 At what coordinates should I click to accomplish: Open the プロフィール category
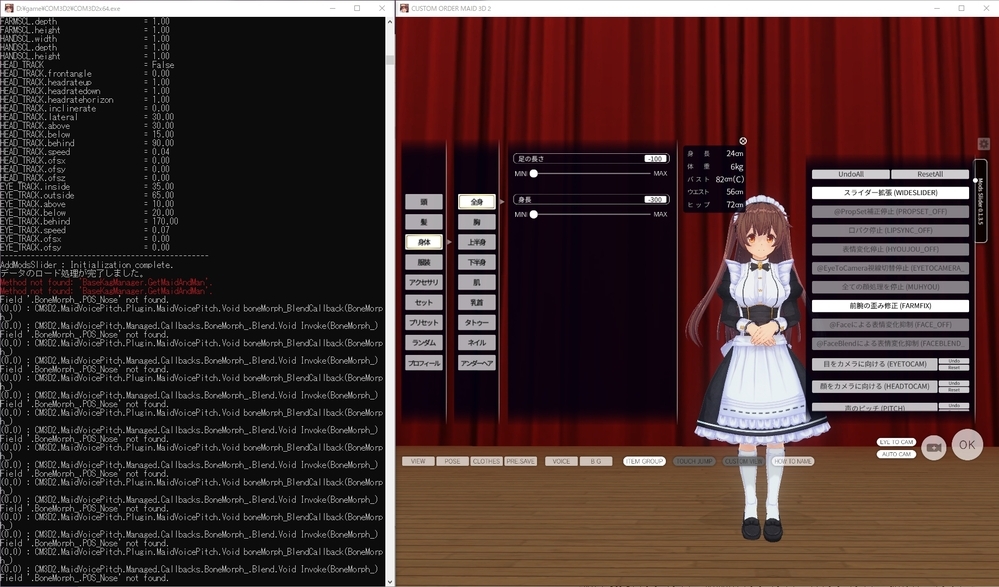424,363
